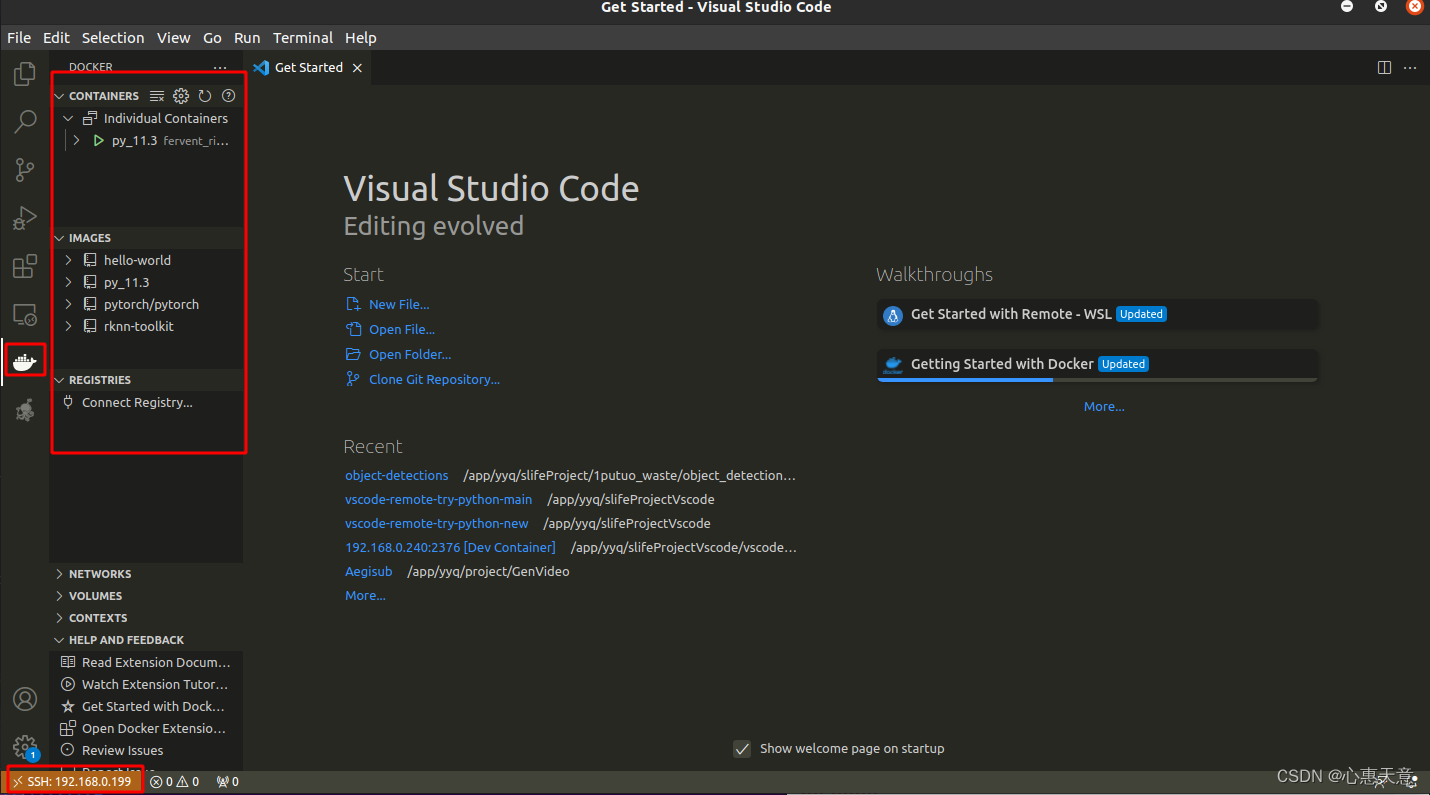Open the Go menu
This screenshot has width=1430, height=795.
(212, 38)
